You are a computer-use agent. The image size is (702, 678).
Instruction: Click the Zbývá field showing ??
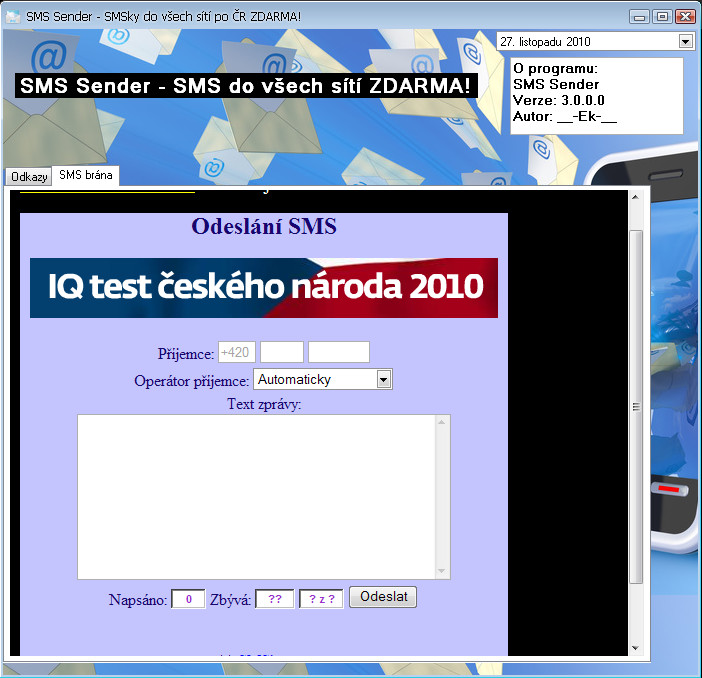275,599
